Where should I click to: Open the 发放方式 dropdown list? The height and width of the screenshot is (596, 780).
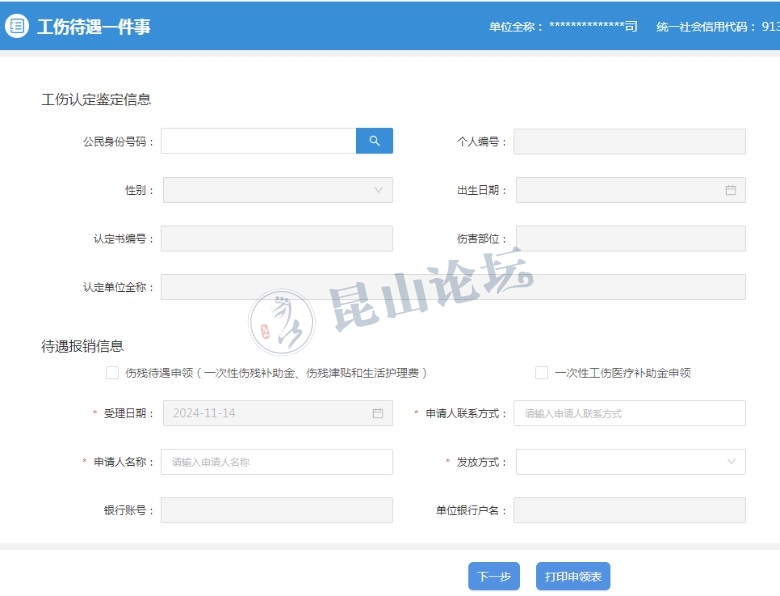pyautogui.click(x=630, y=462)
